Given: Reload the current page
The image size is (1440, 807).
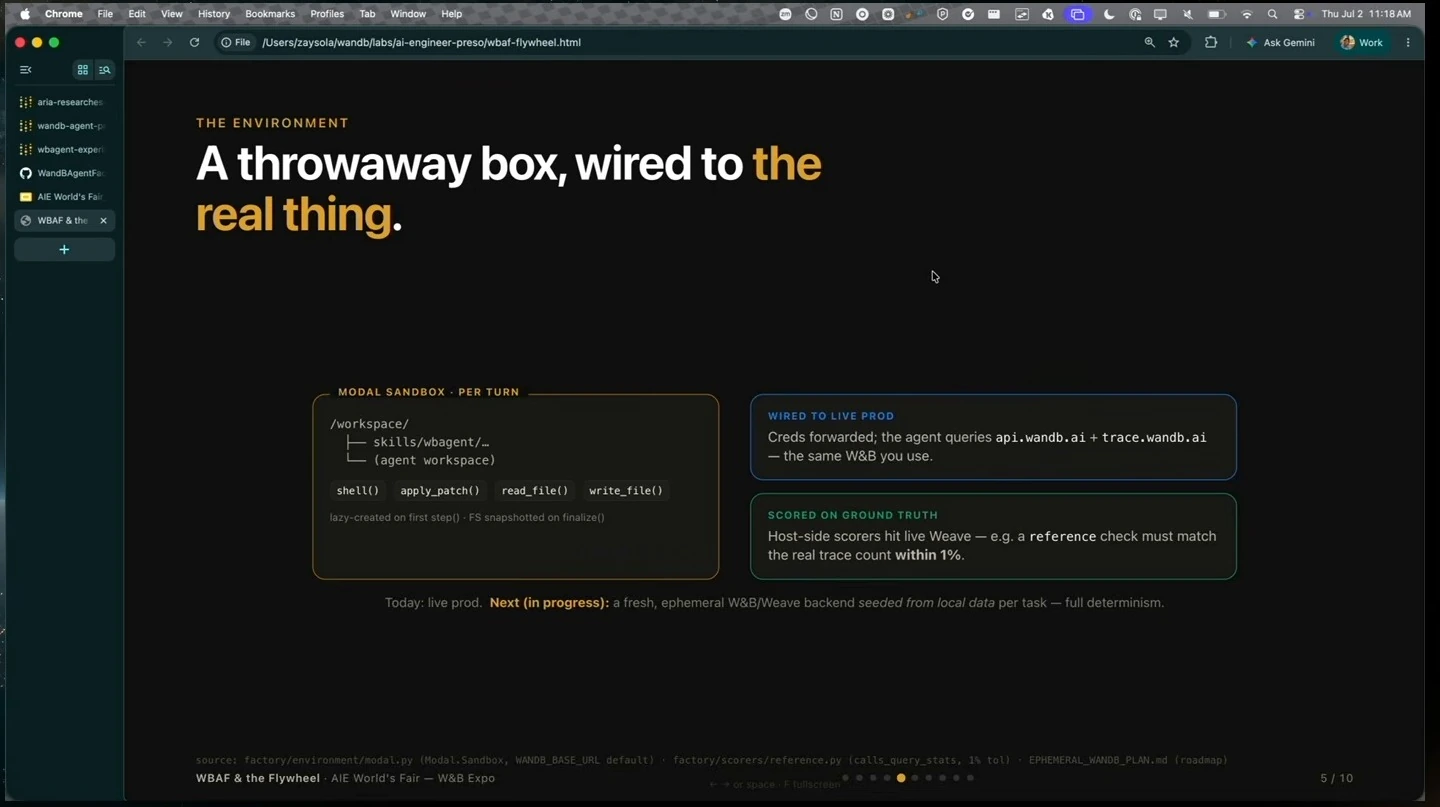Looking at the screenshot, I should pos(195,42).
